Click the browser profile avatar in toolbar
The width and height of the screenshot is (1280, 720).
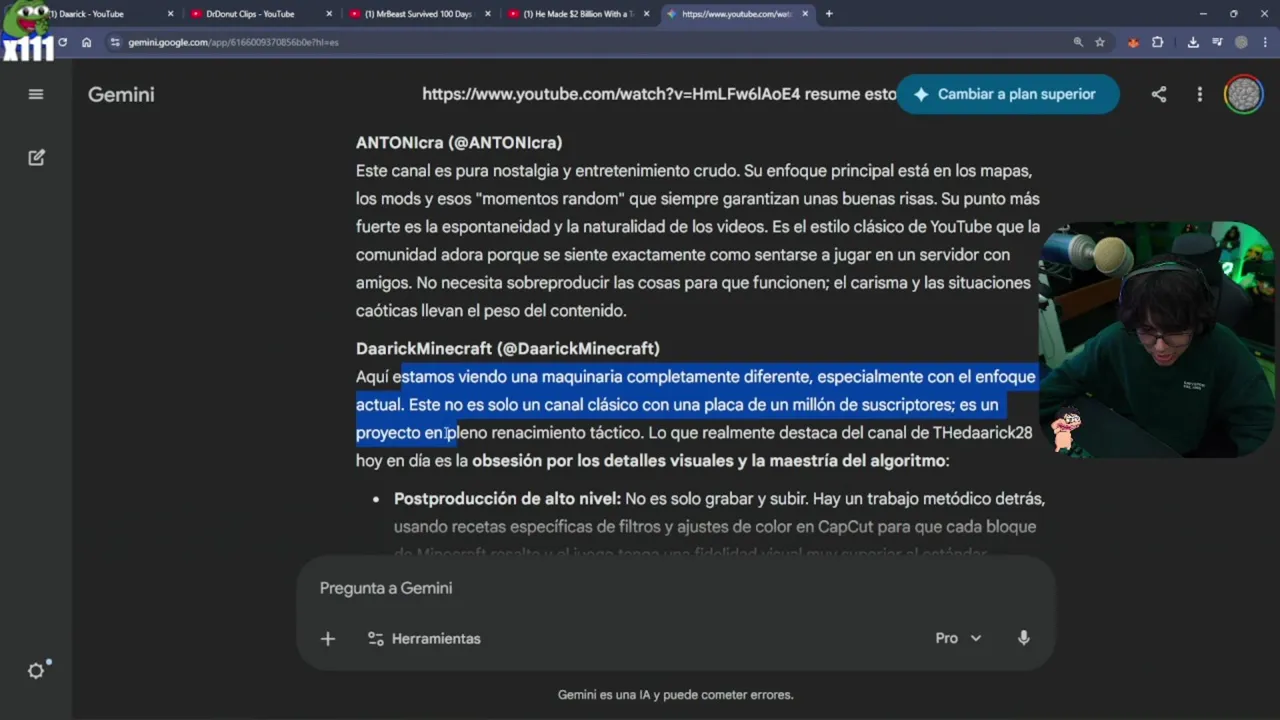tap(1241, 42)
